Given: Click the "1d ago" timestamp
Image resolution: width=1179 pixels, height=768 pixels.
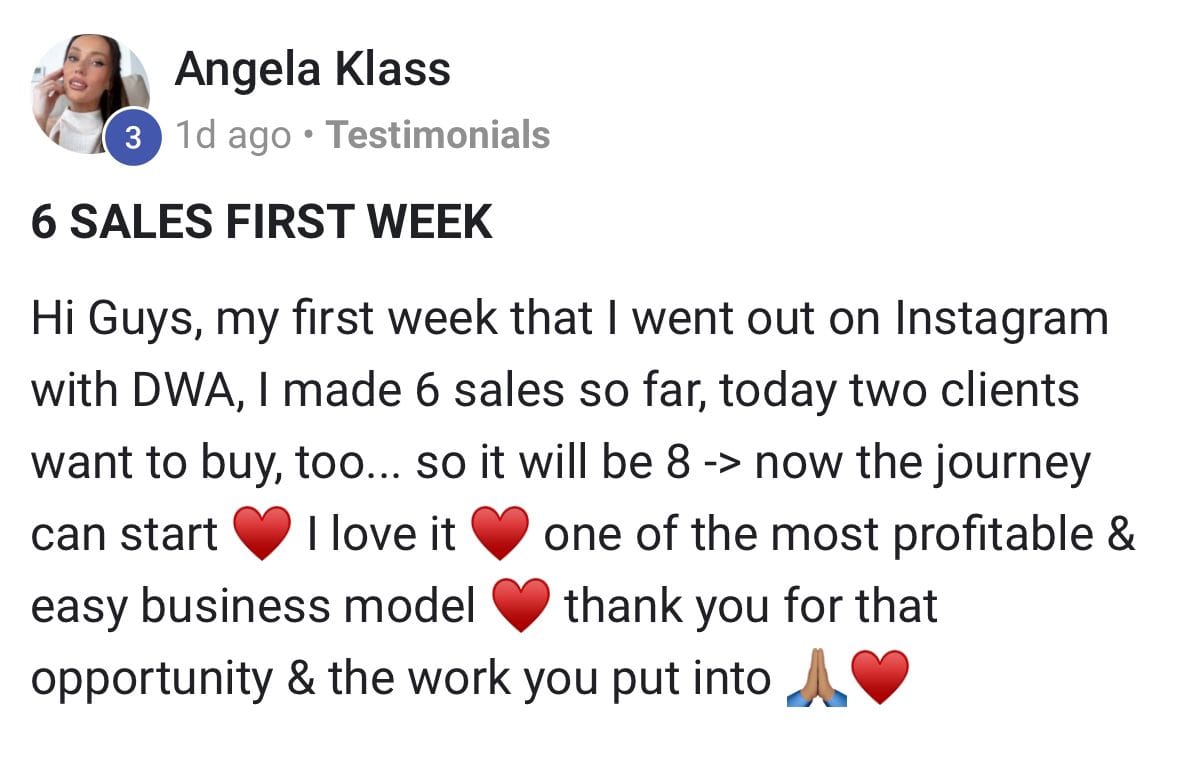Looking at the screenshot, I should coord(233,135).
